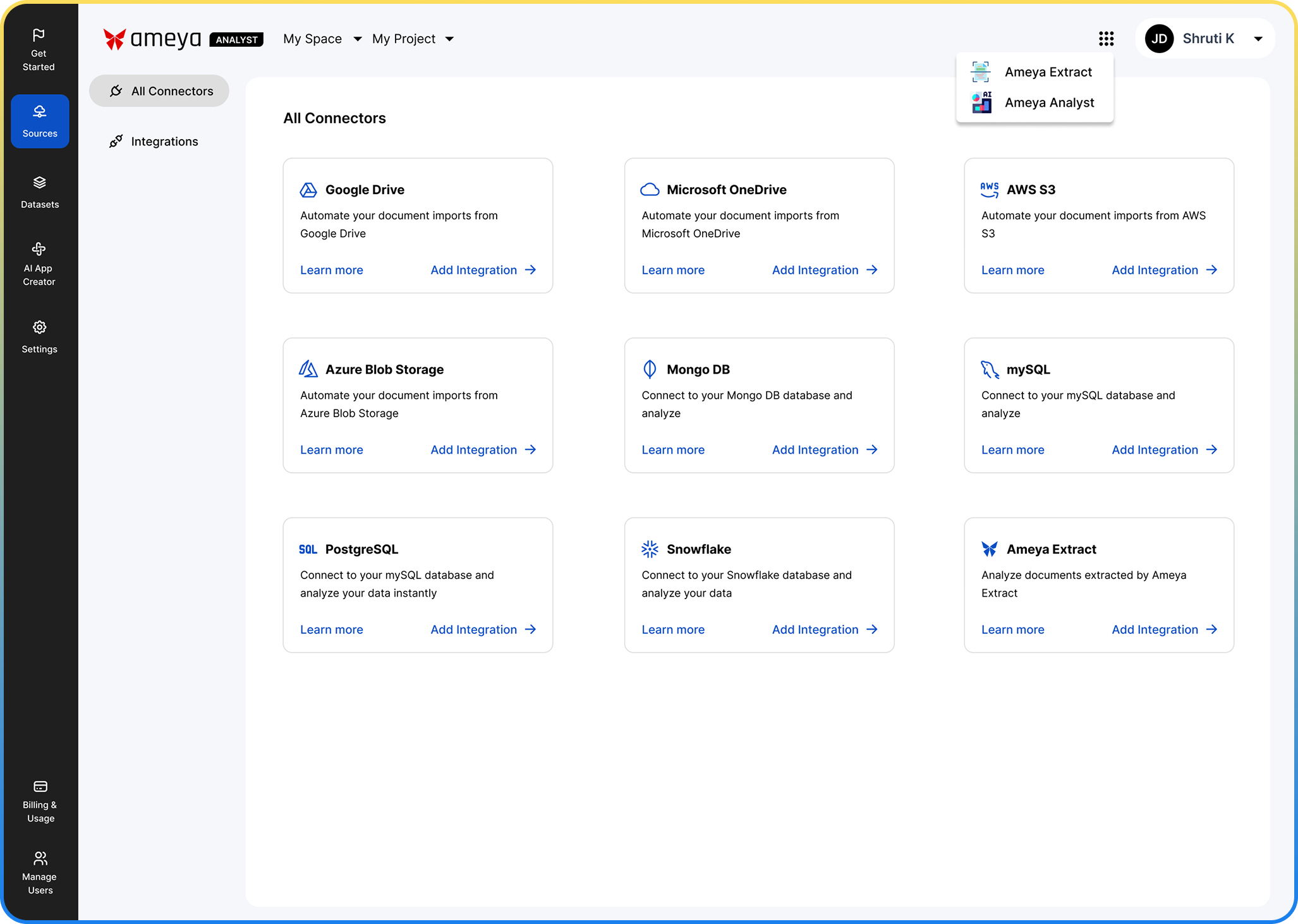Choose Ameya Analyst from apps menu
The height and width of the screenshot is (924, 1298).
pyautogui.click(x=1049, y=102)
